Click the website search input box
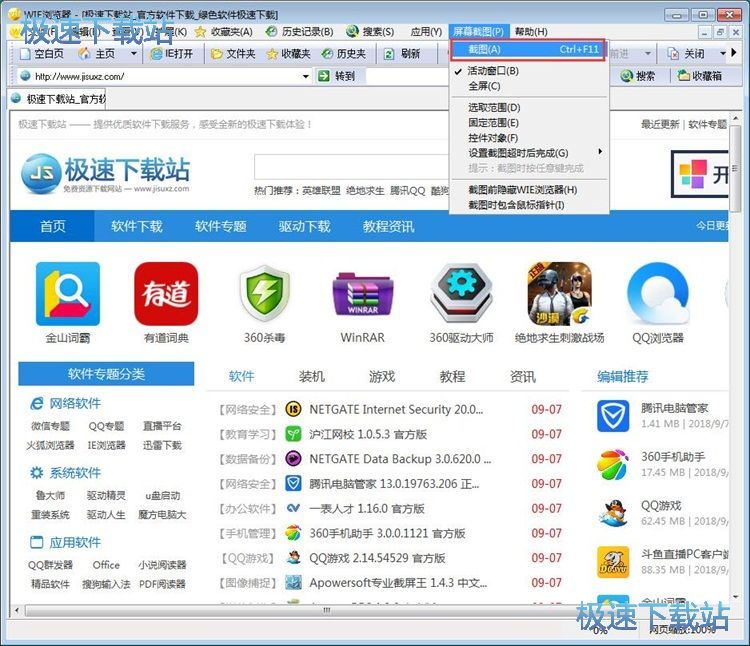This screenshot has height=646, width=750. click(x=352, y=167)
